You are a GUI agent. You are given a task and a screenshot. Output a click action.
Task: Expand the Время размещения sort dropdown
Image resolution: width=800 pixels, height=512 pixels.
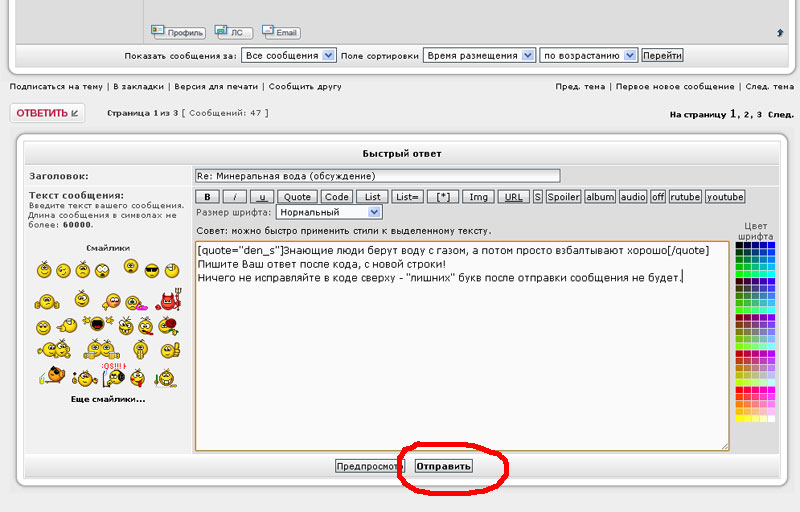click(x=479, y=56)
